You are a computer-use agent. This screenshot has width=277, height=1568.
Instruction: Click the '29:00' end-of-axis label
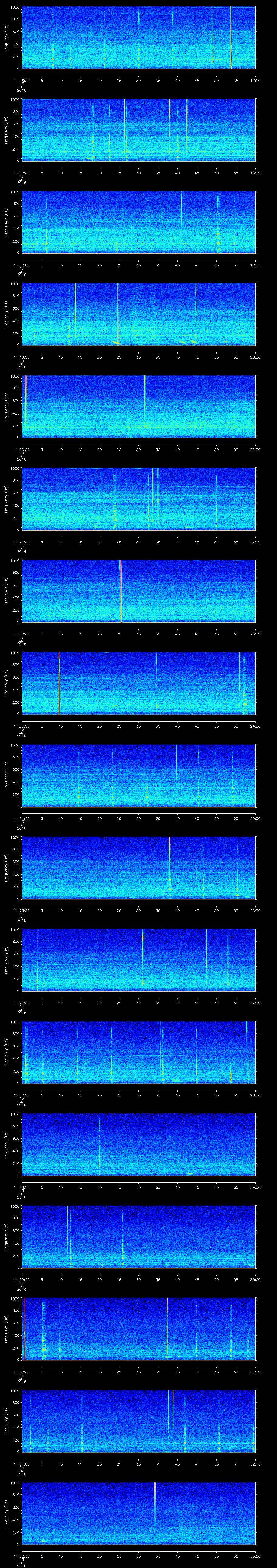coord(256,1187)
